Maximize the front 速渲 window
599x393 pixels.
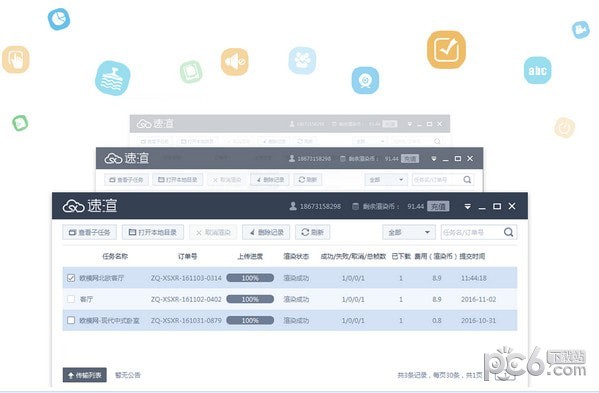pyautogui.click(x=497, y=207)
